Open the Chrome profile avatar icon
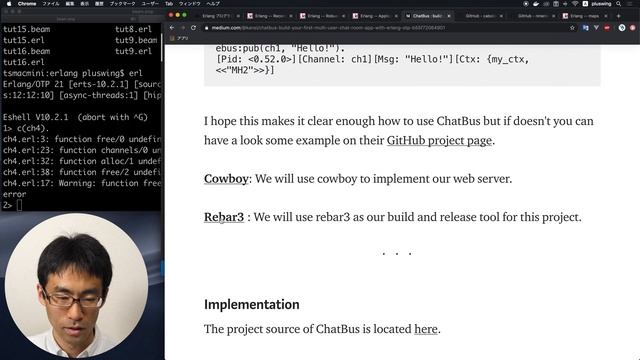The width and height of the screenshot is (640, 360). click(622, 28)
